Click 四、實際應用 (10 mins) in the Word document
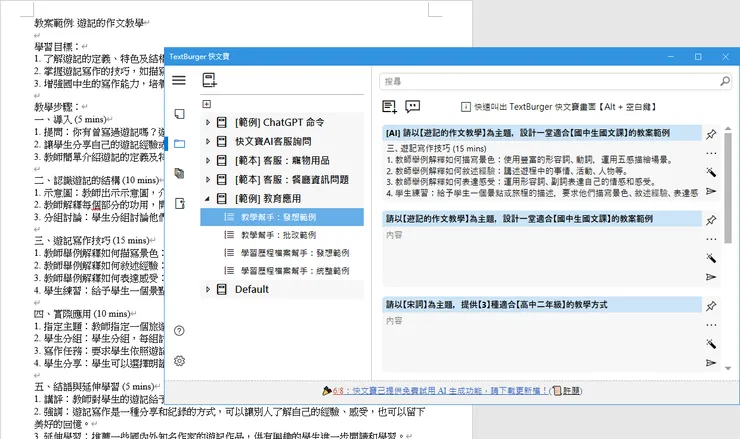The height and width of the screenshot is (439, 740). coord(82,313)
